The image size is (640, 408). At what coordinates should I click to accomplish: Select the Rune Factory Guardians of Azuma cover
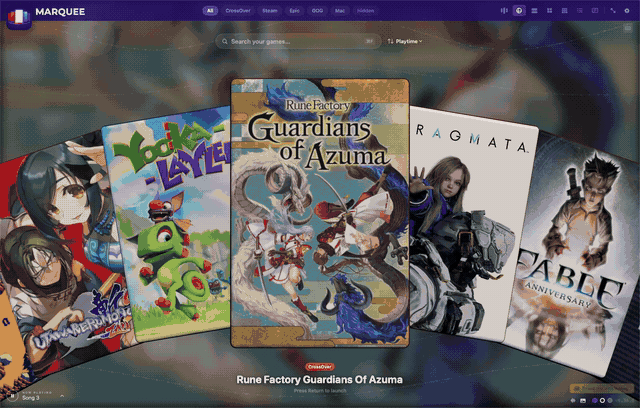pos(320,213)
